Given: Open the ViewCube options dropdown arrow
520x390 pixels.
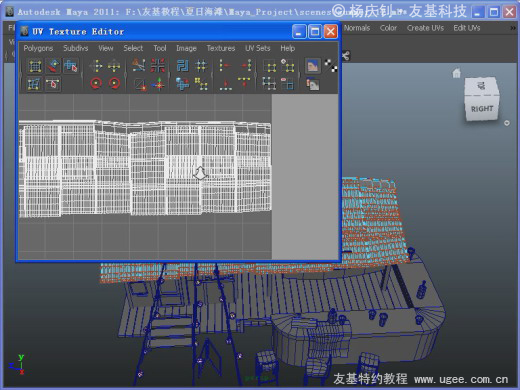Looking at the screenshot, I should (x=507, y=123).
